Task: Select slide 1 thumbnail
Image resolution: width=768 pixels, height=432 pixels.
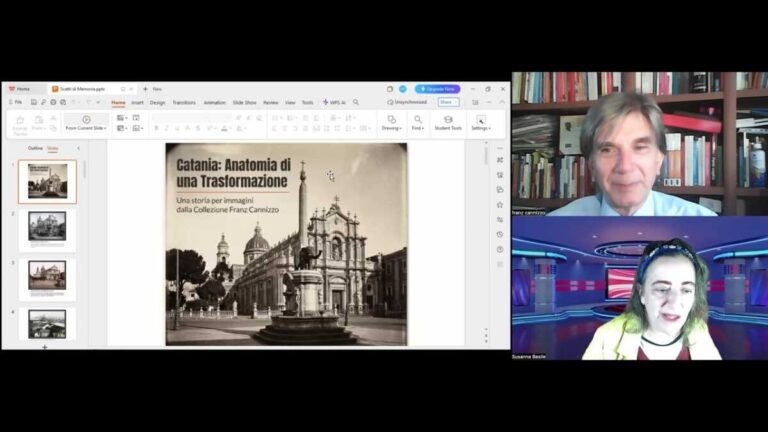Action: pos(48,181)
